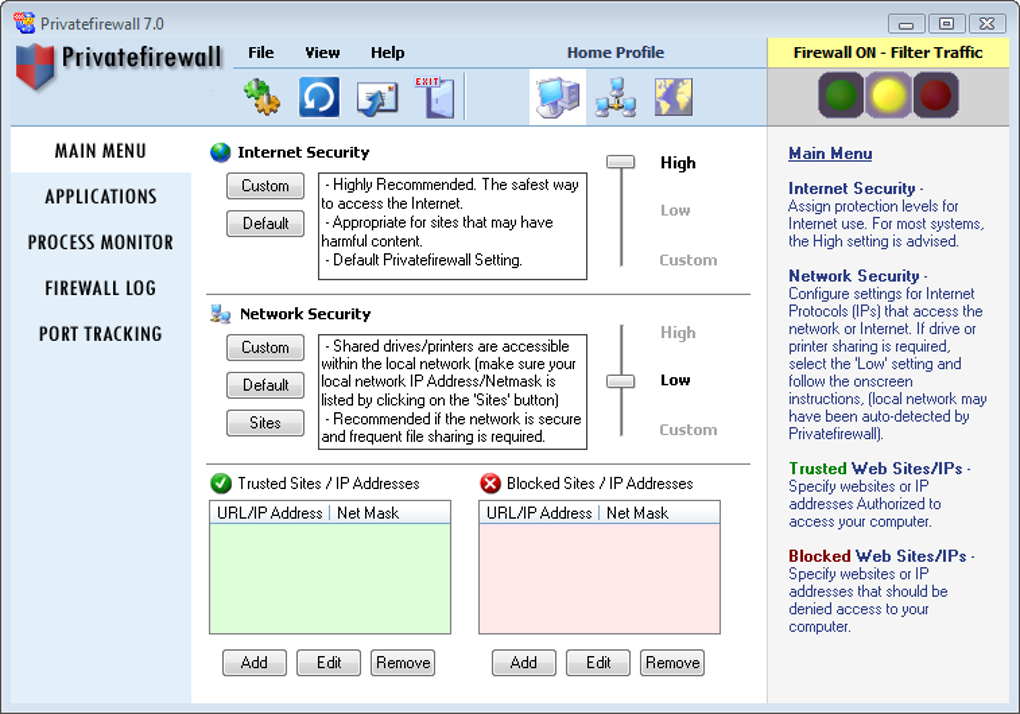Click the Sites button

click(x=265, y=423)
